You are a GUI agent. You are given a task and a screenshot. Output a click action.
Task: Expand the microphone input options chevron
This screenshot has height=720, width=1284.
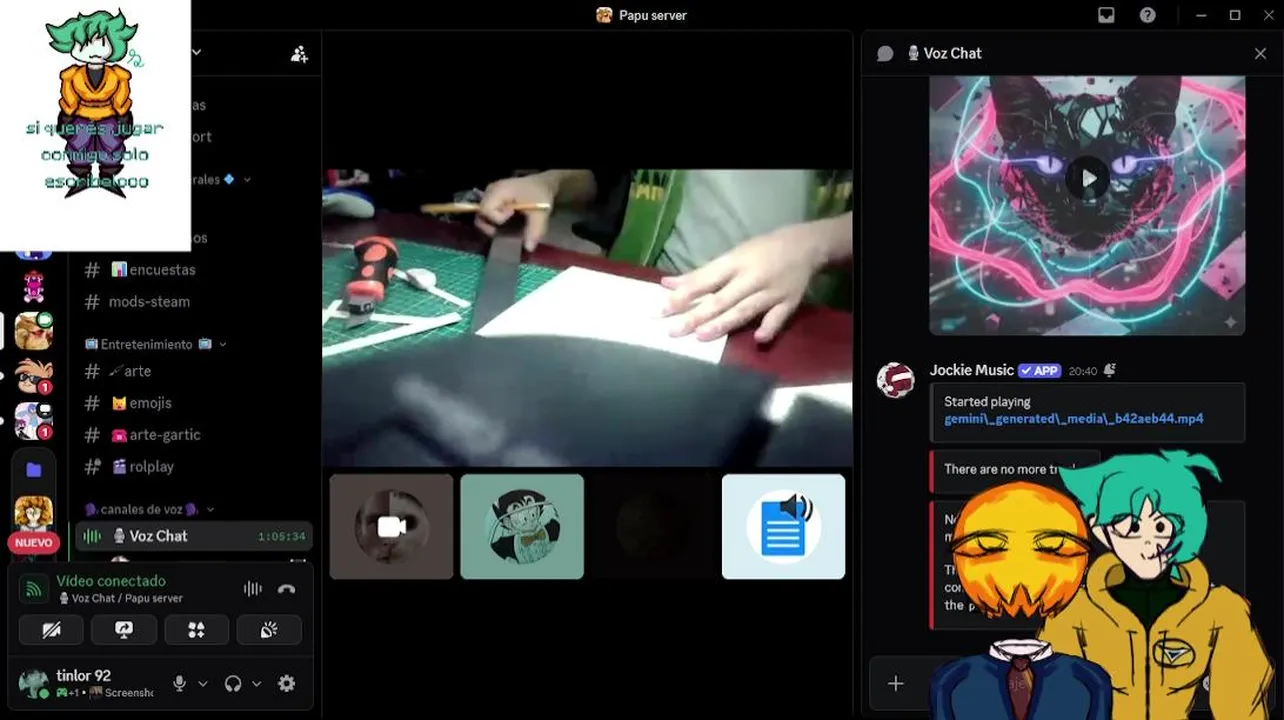tap(203, 684)
